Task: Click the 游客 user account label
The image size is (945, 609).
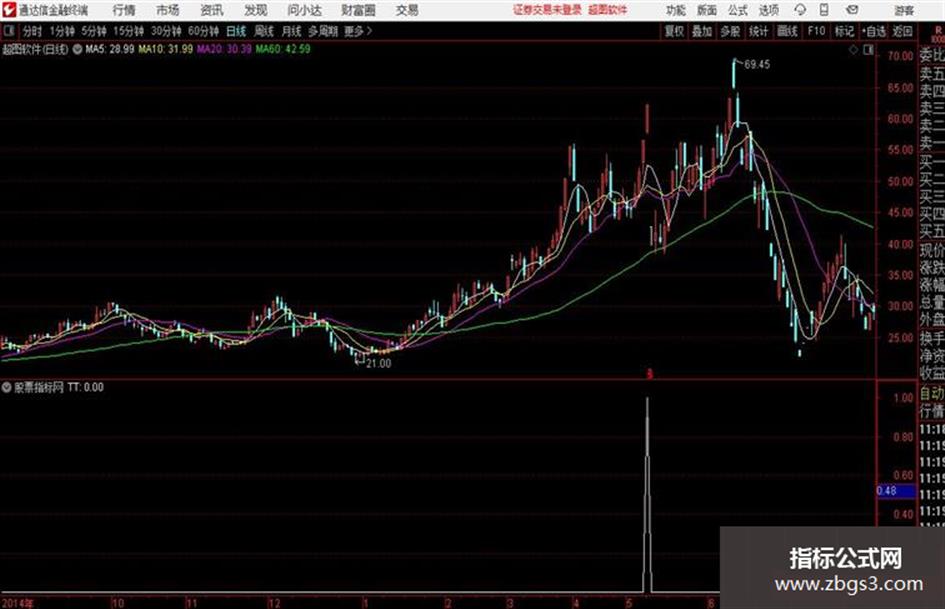Action: click(904, 10)
